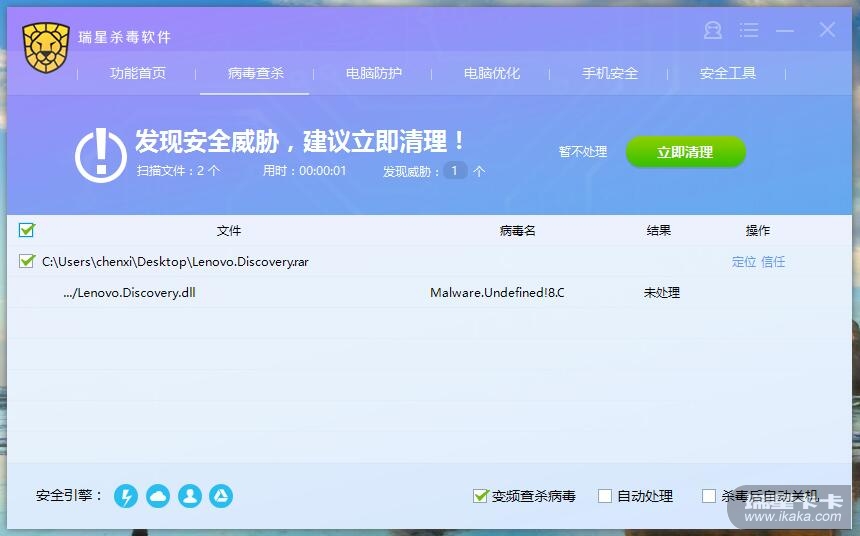Open the main menu list icon
Image resolution: width=860 pixels, height=536 pixels.
[749, 30]
